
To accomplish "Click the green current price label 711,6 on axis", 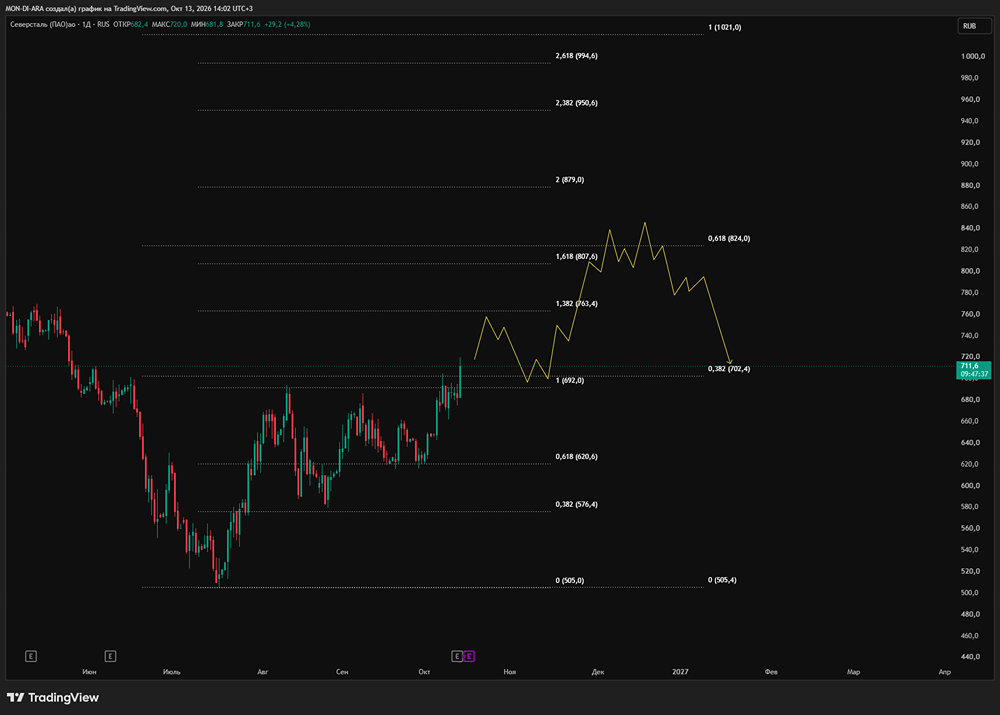I will click(973, 370).
